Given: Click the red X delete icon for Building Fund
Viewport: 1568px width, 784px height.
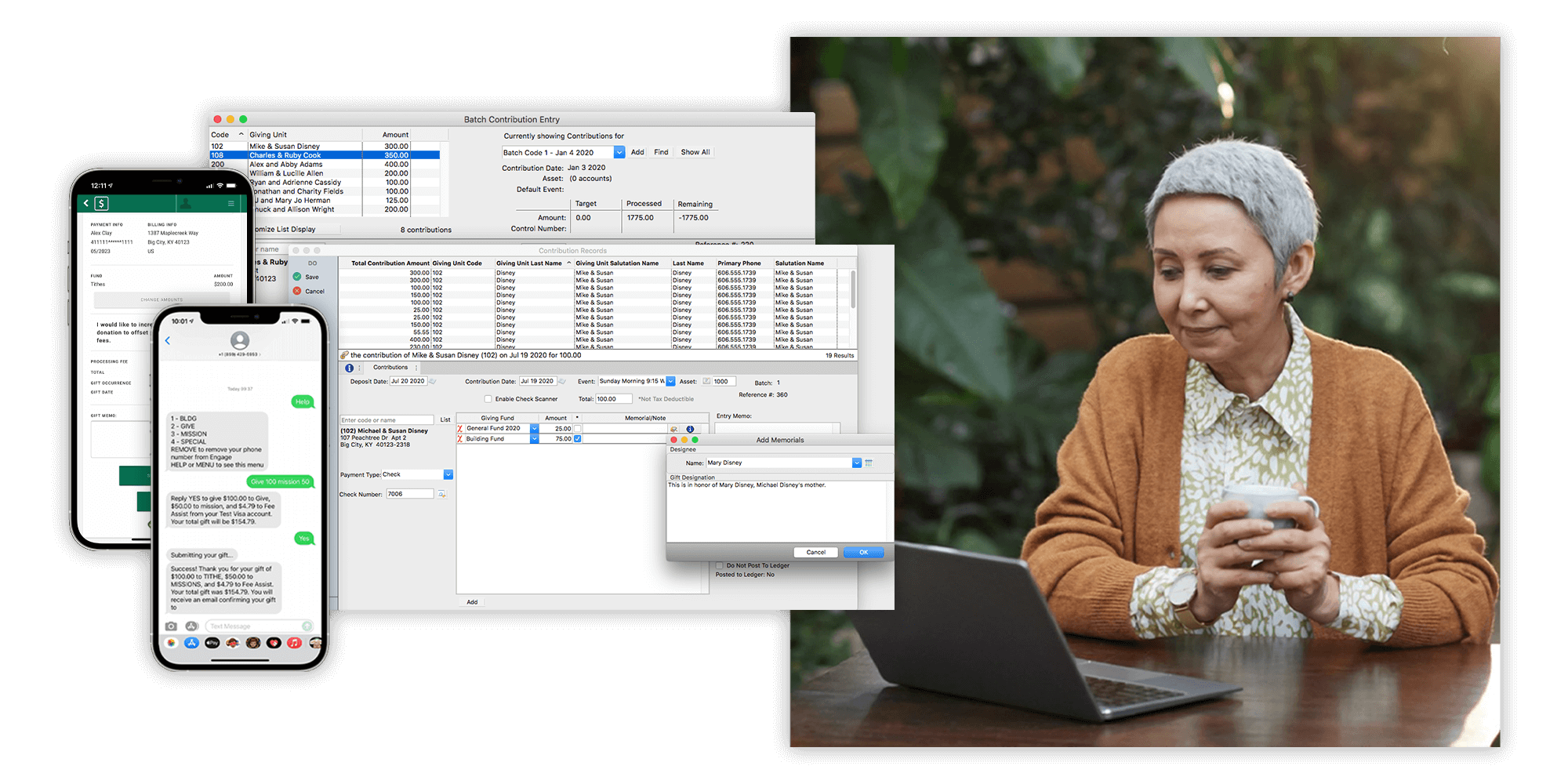Looking at the screenshot, I should click(460, 439).
